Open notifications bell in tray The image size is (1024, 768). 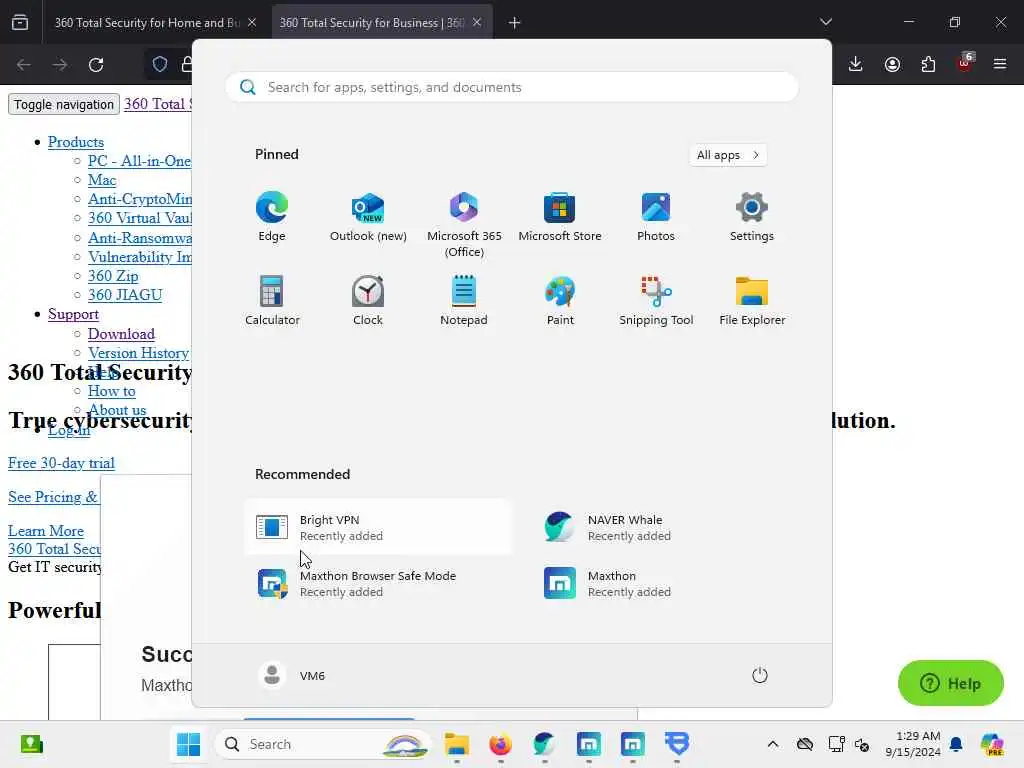point(956,744)
